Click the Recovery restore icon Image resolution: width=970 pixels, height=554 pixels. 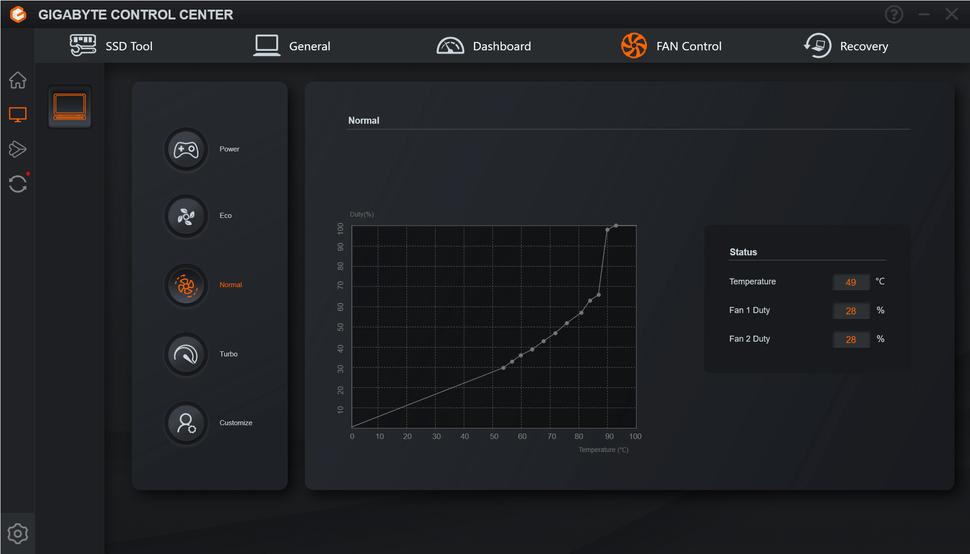(817, 46)
